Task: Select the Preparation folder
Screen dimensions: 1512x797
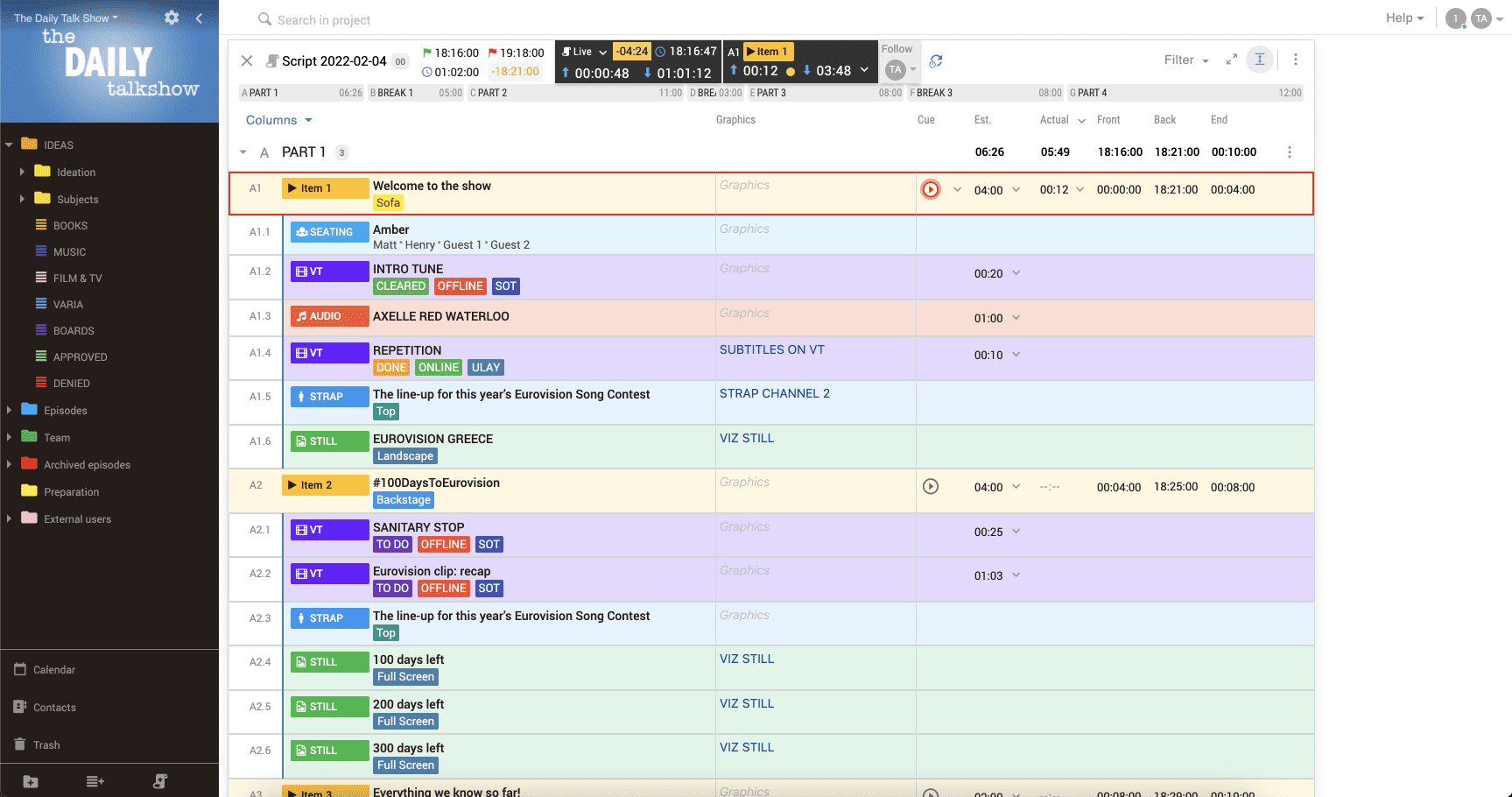Action: pos(71,492)
